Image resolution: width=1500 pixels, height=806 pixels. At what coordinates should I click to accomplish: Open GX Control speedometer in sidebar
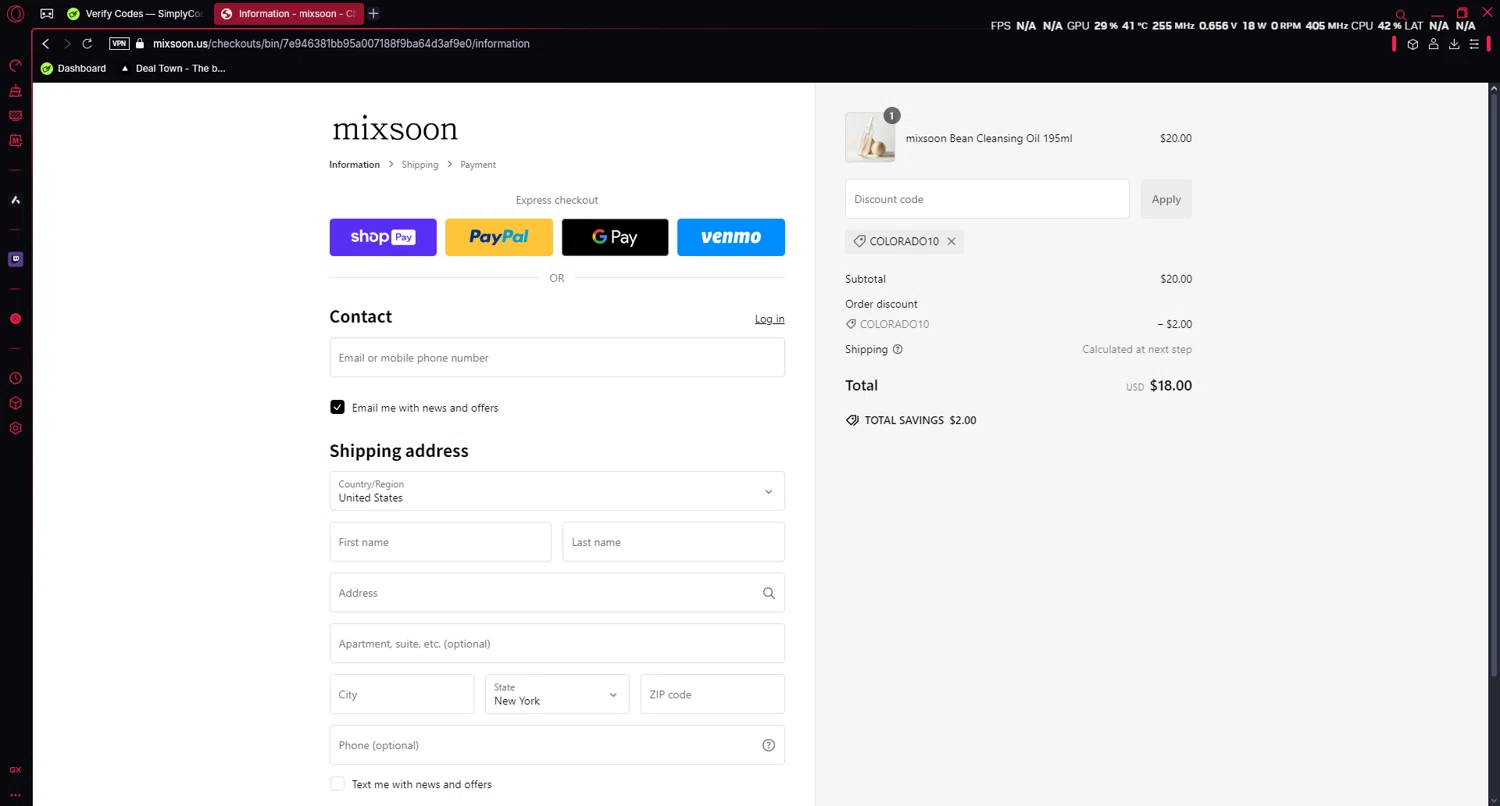coord(15,66)
